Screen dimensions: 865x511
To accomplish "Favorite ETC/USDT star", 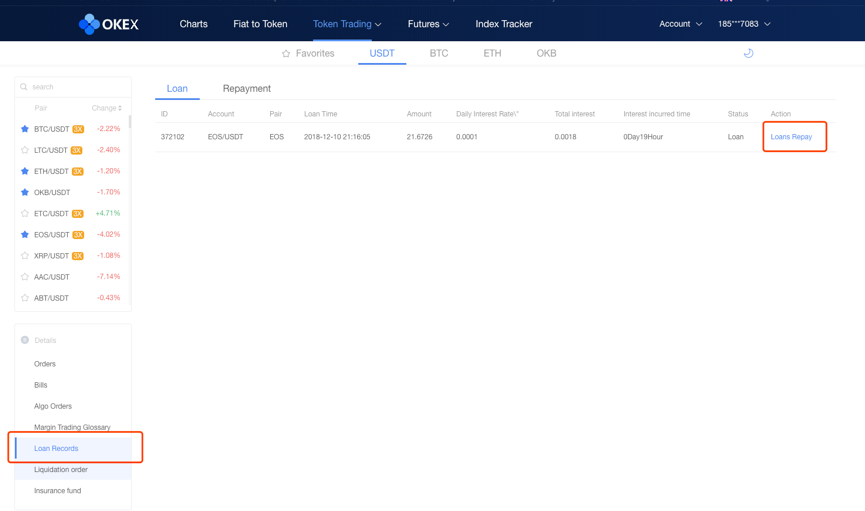I will (x=25, y=213).
